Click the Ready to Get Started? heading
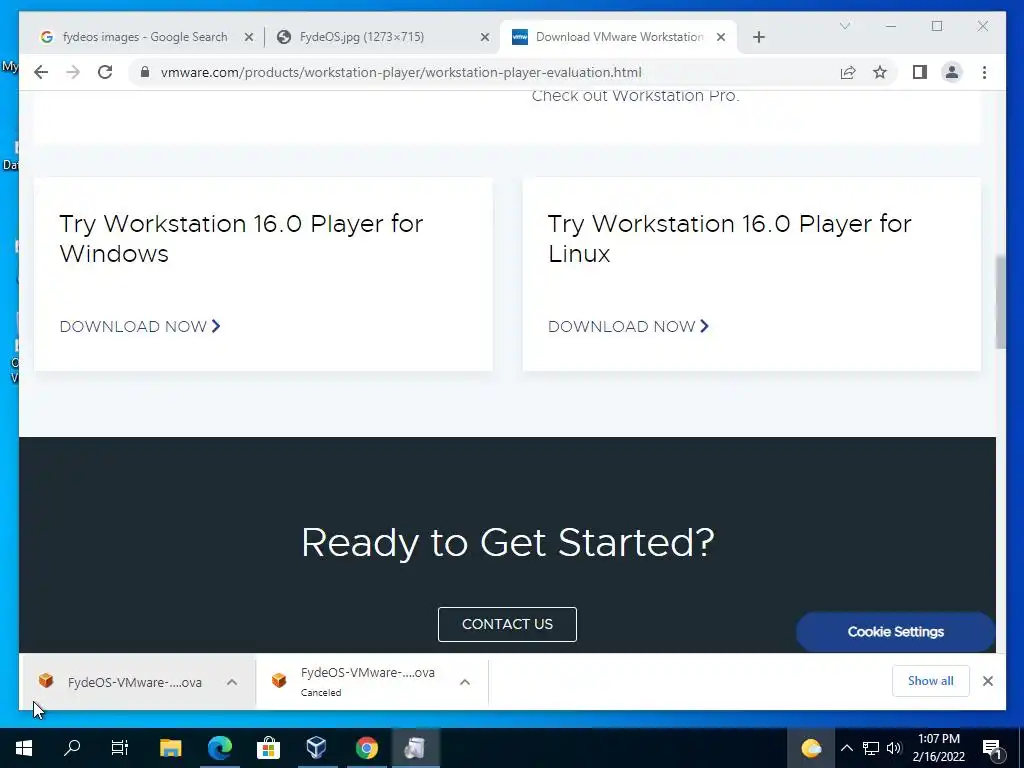Screen dimensions: 1024x768 [507, 543]
